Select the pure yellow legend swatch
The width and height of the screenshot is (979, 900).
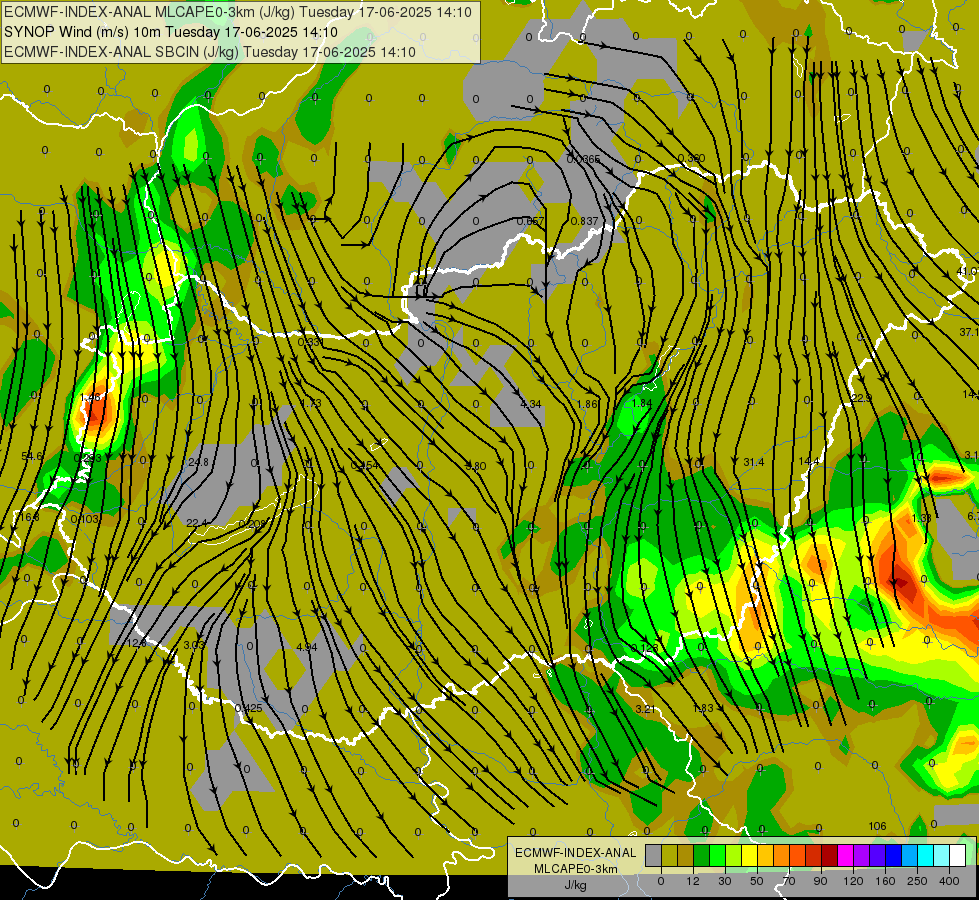click(x=750, y=855)
